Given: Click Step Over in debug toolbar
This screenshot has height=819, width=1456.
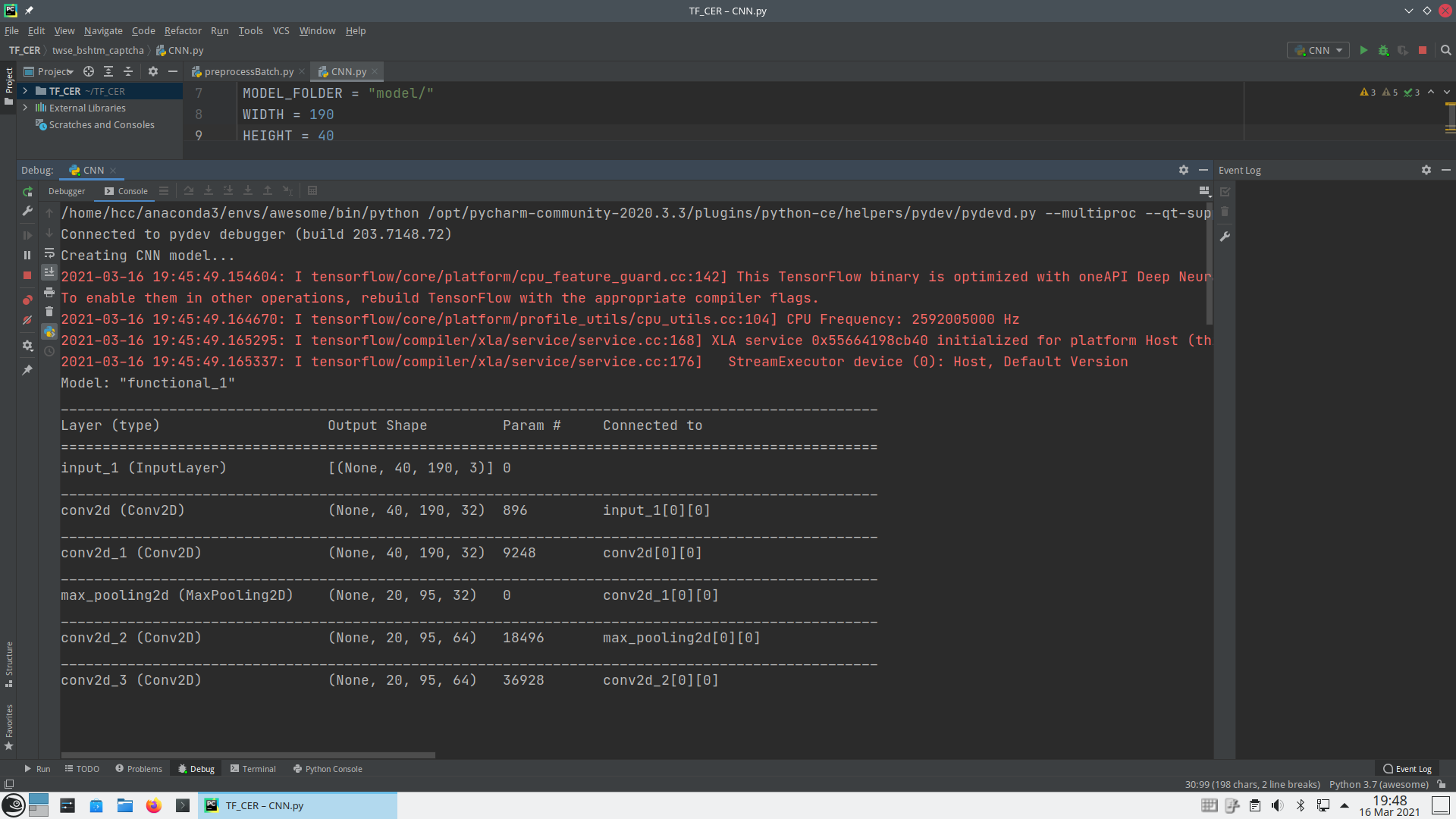Looking at the screenshot, I should click(x=189, y=191).
